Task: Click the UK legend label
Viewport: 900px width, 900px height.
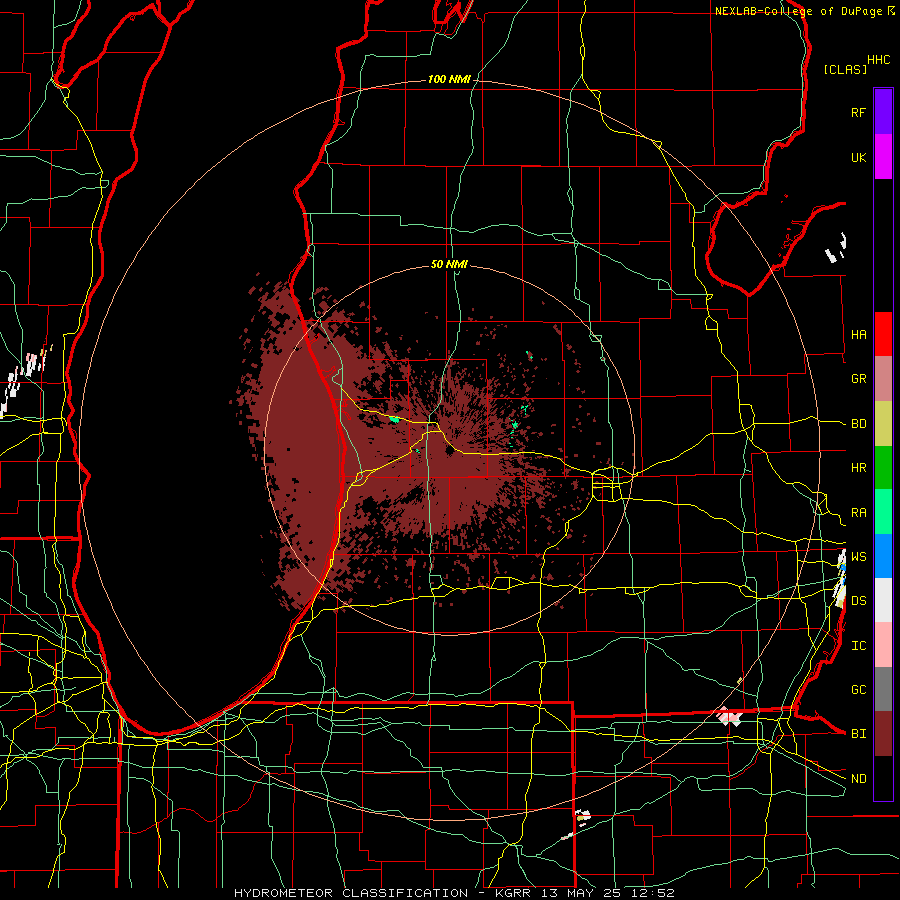Action: coord(859,157)
